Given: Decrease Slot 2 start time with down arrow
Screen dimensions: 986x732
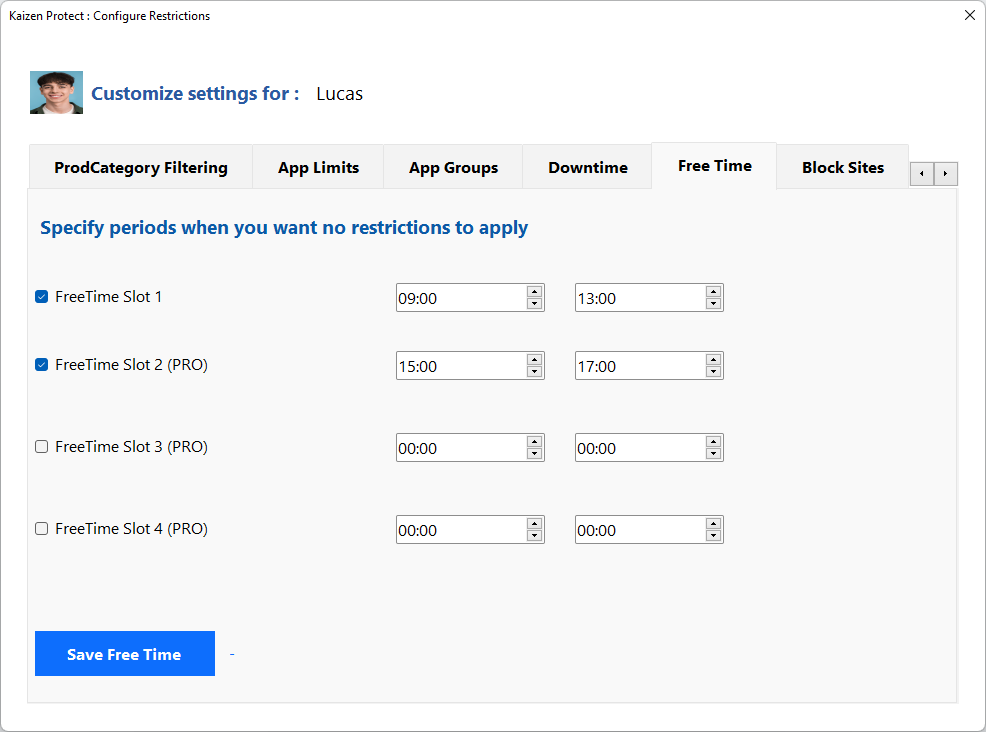Looking at the screenshot, I should coord(534,372).
